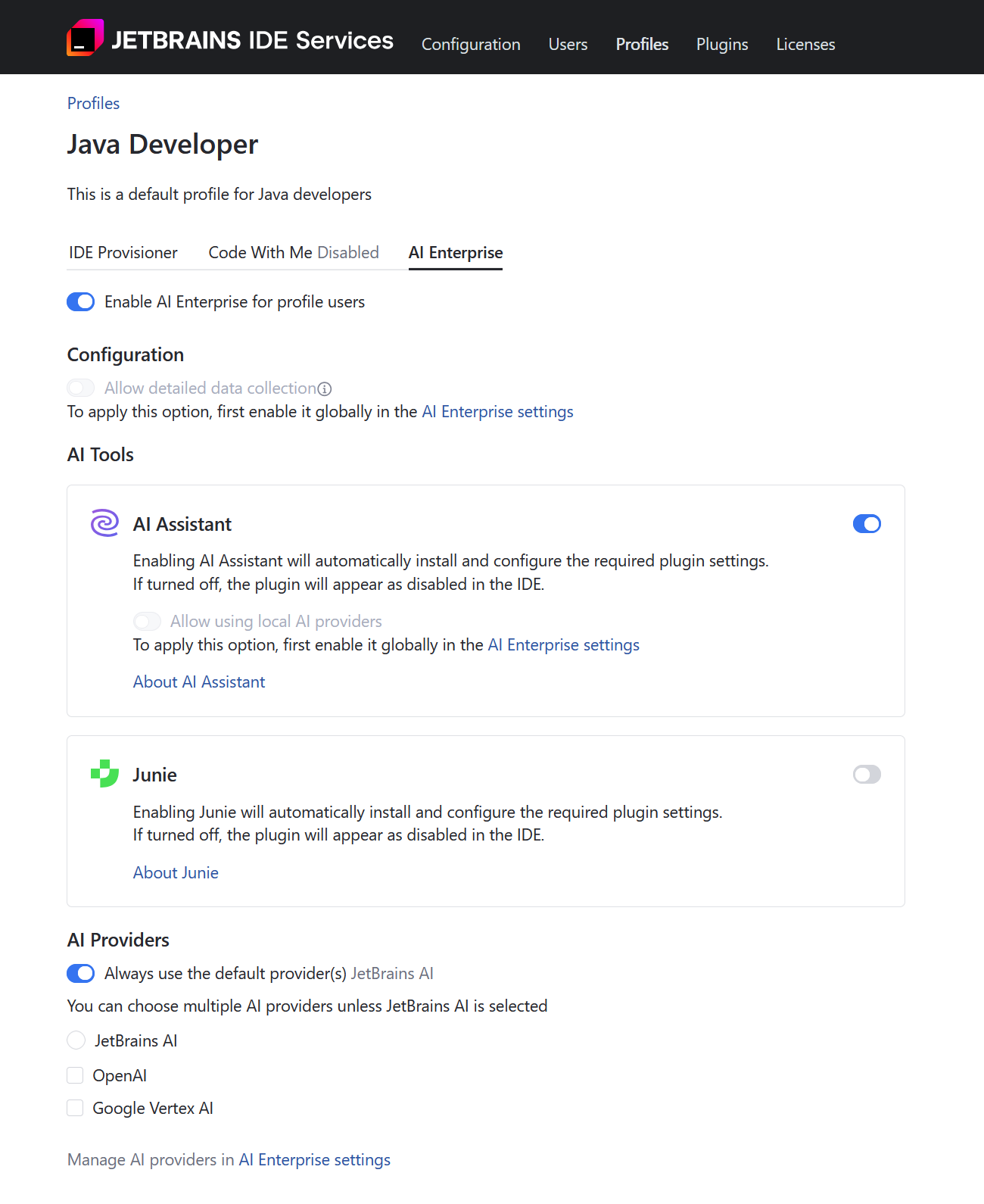Select the JetBrains AI radio button
The width and height of the screenshot is (984, 1204).
pyautogui.click(x=76, y=1040)
